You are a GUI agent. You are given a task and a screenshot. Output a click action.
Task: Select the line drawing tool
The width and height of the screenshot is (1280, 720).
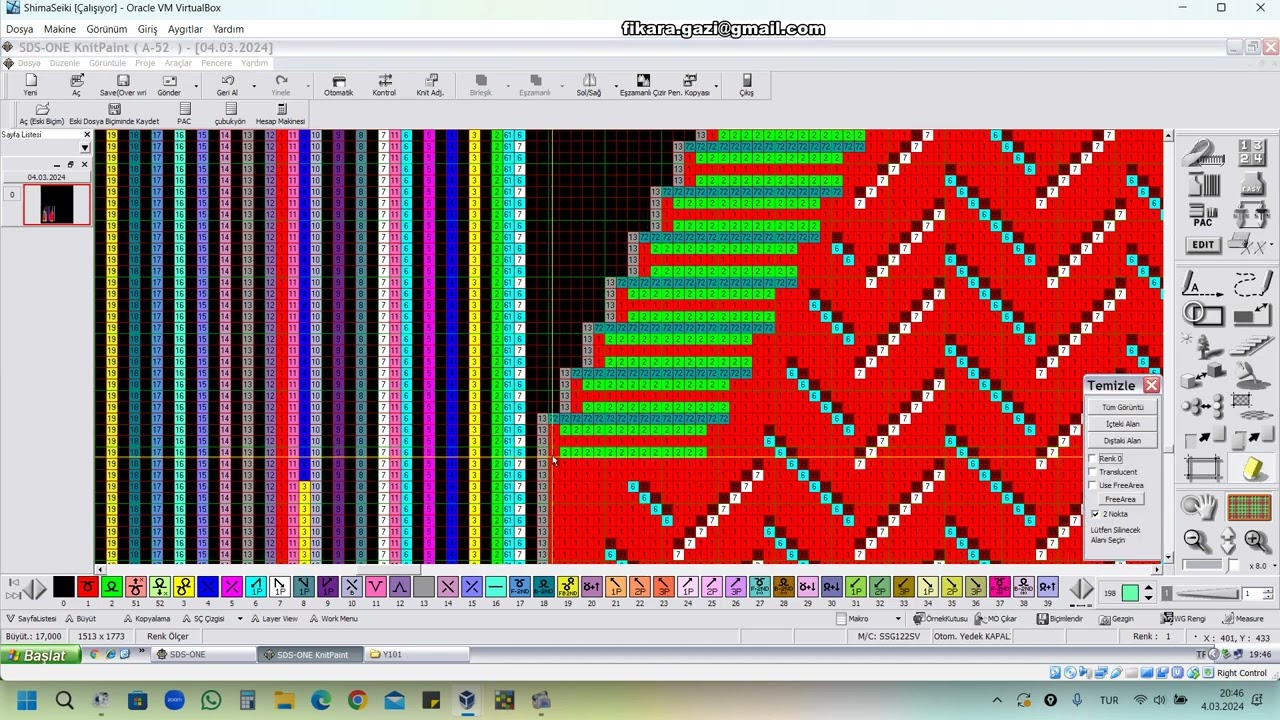1201,285
